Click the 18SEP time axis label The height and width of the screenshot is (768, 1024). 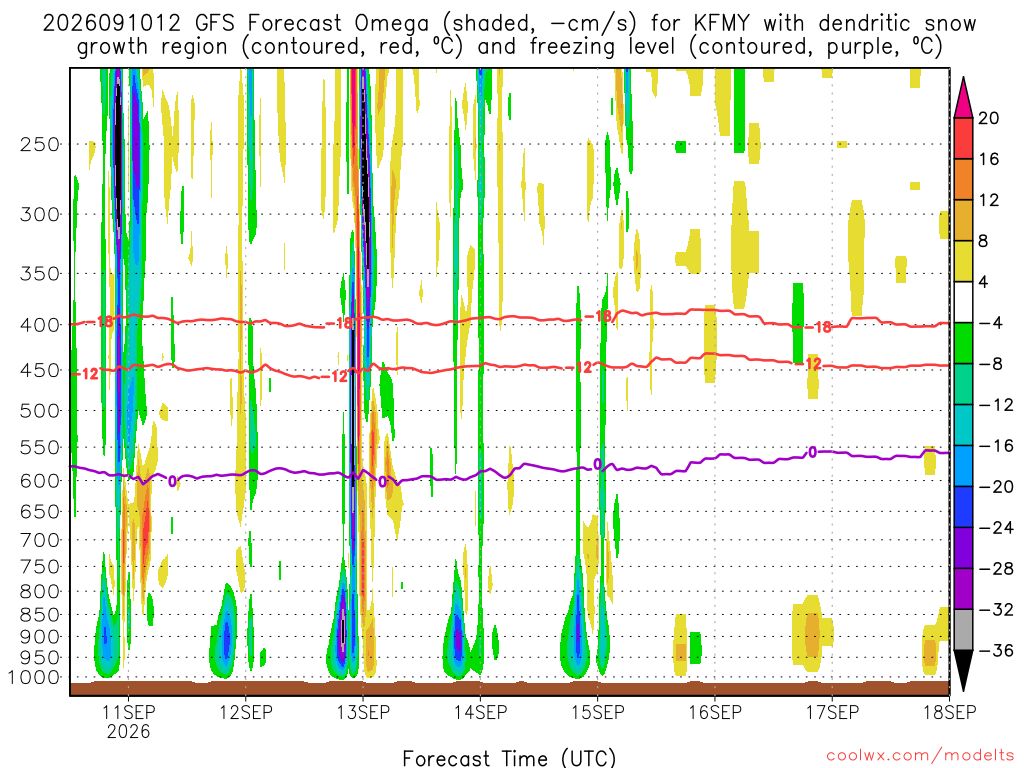click(950, 712)
